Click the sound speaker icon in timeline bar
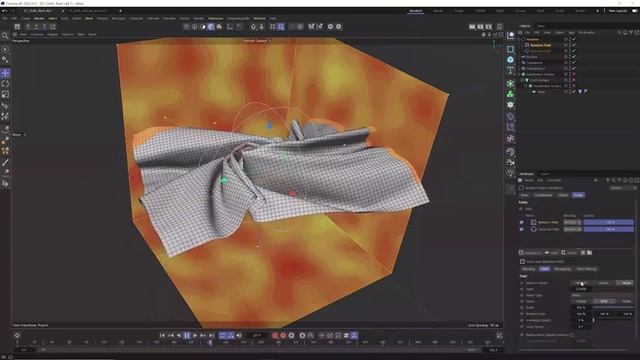The image size is (640, 360). coord(239,336)
